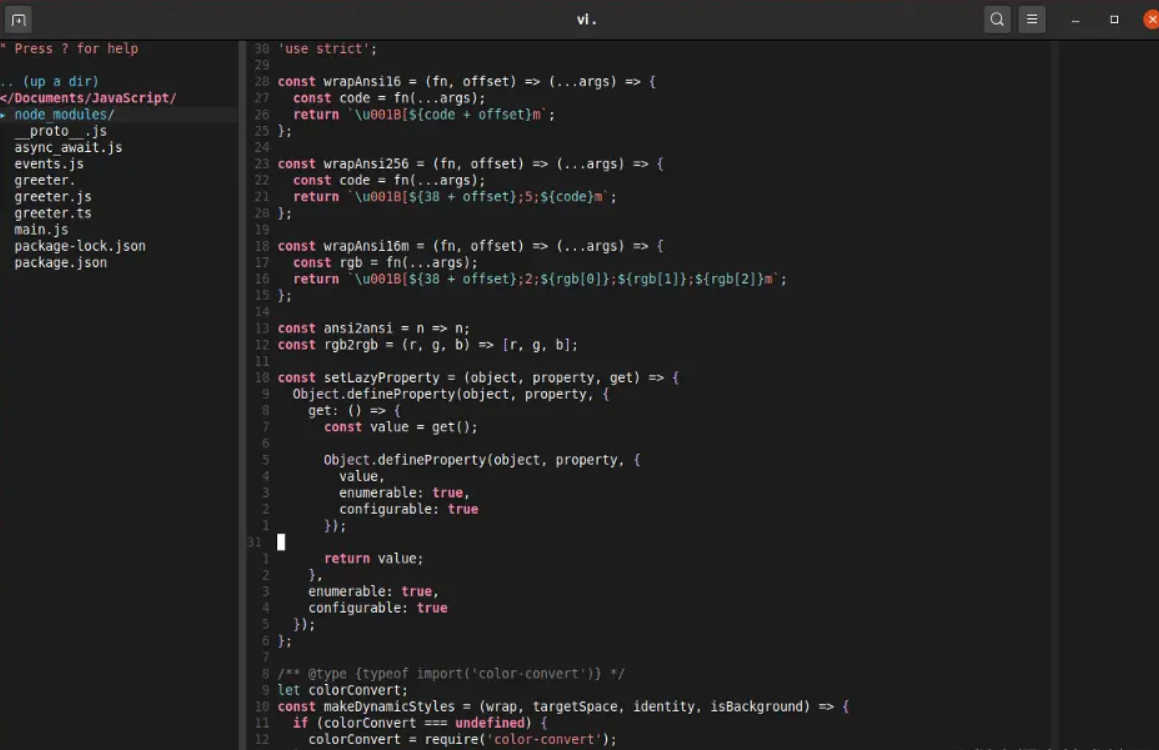Image resolution: width=1159 pixels, height=750 pixels.
Task: Open greeter.ts in file tree
Action: point(52,213)
